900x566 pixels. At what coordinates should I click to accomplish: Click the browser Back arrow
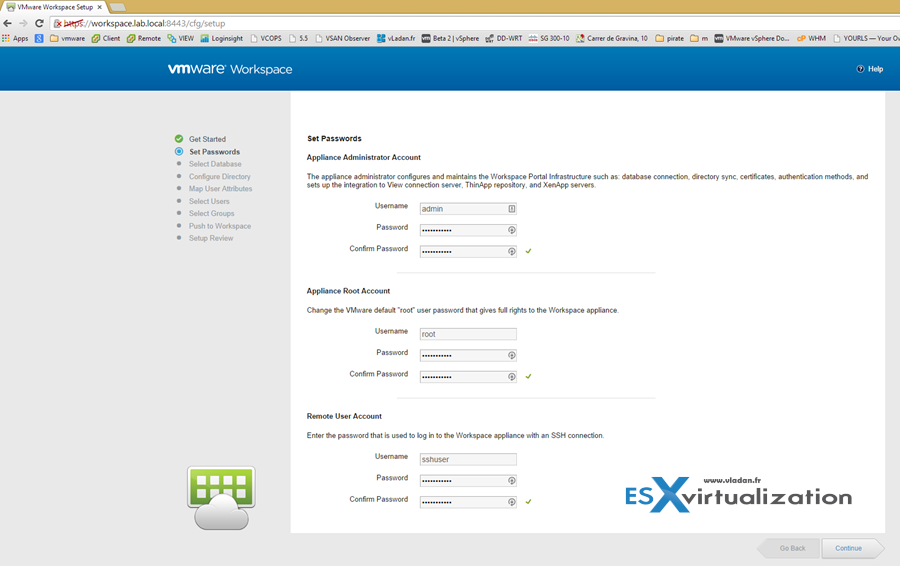[7, 24]
